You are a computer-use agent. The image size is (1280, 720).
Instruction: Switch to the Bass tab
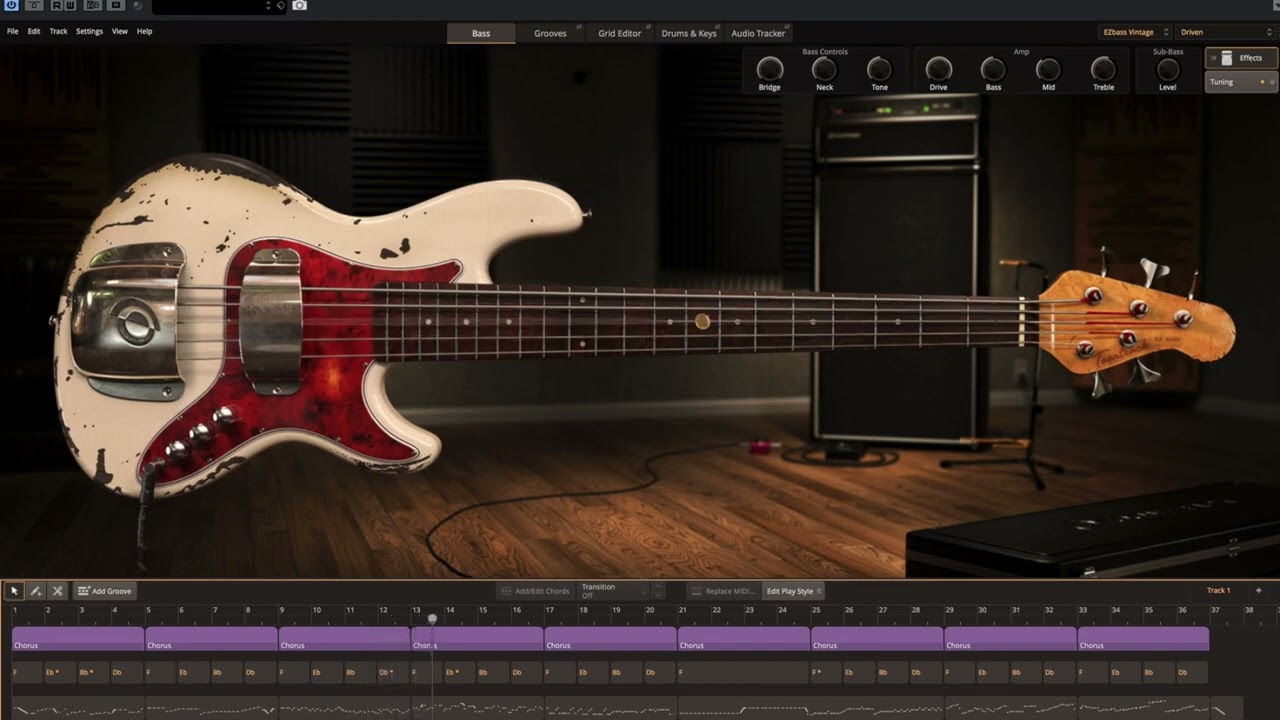click(481, 33)
